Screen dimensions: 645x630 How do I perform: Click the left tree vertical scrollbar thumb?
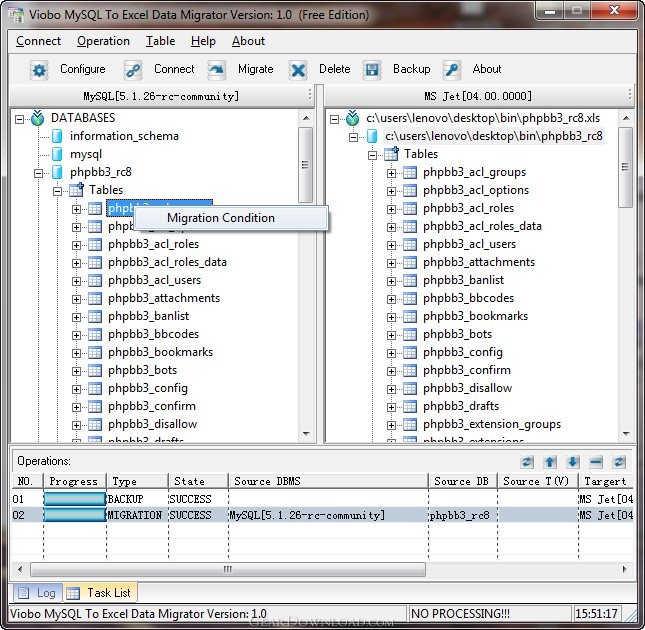(x=305, y=165)
